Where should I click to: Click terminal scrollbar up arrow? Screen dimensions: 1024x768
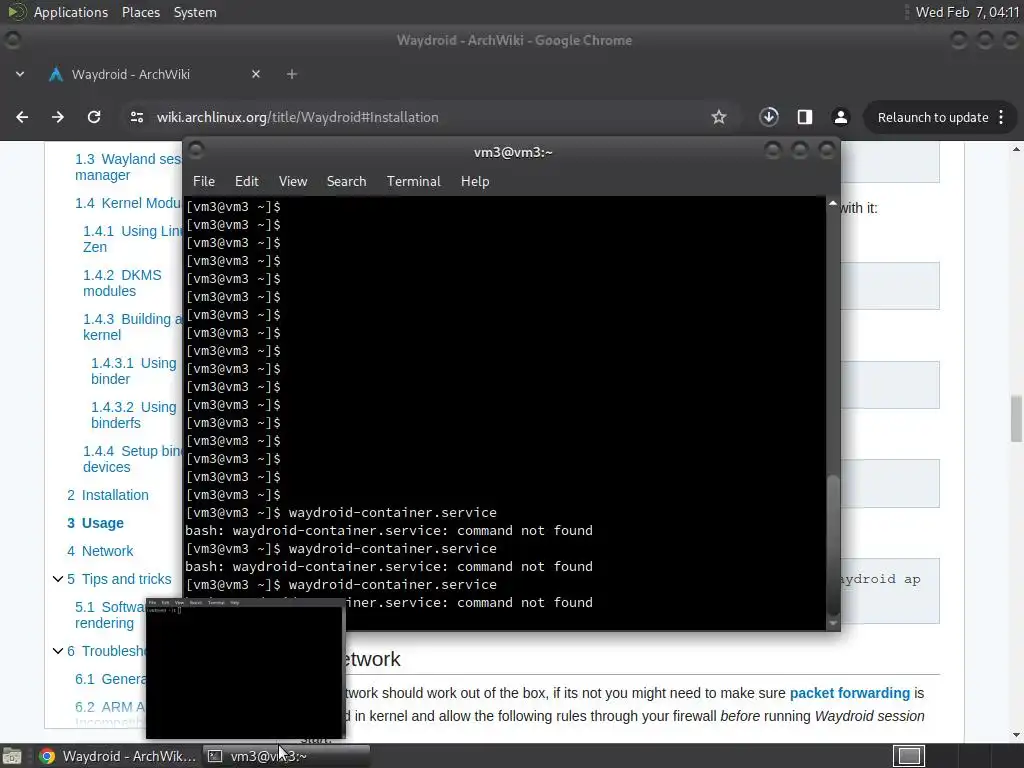click(x=833, y=204)
